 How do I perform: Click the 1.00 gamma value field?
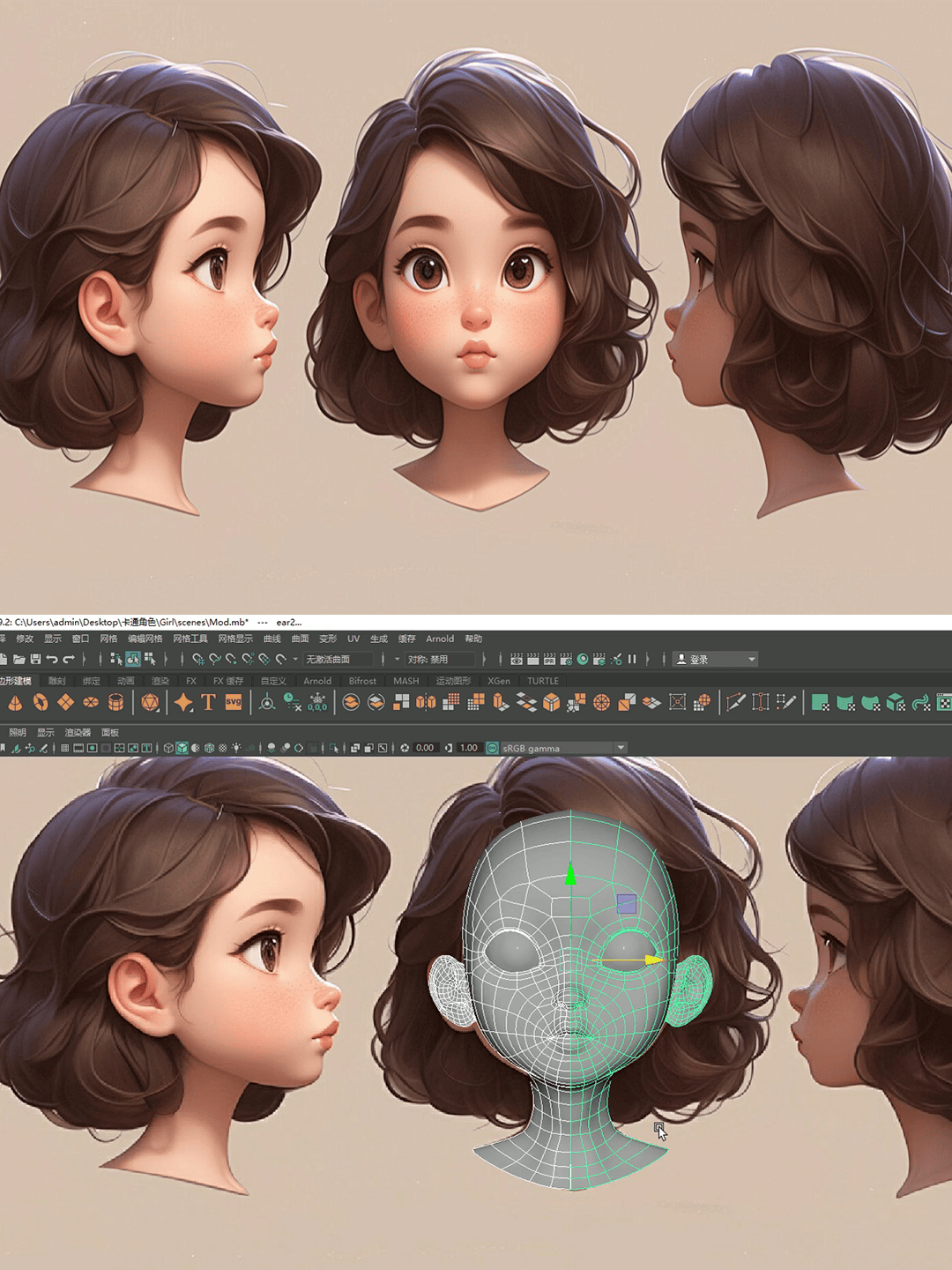(468, 748)
